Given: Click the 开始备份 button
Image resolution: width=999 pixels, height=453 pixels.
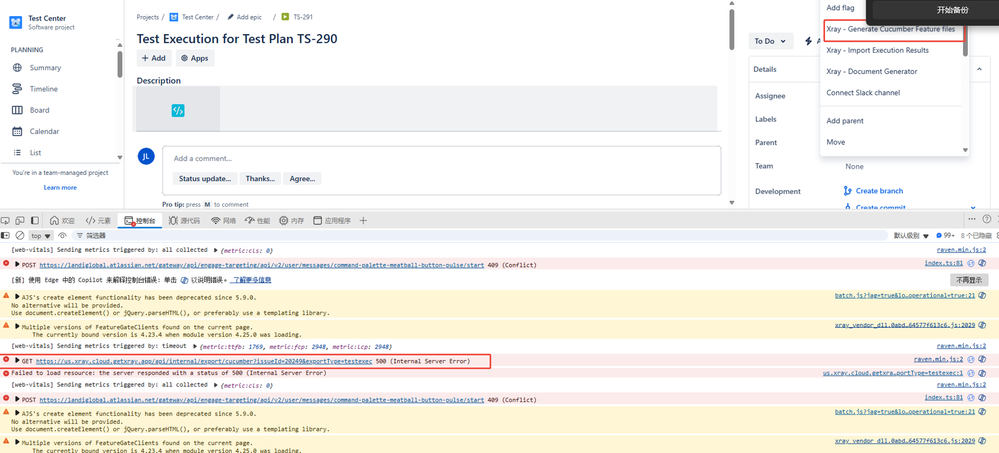Looking at the screenshot, I should (x=953, y=10).
